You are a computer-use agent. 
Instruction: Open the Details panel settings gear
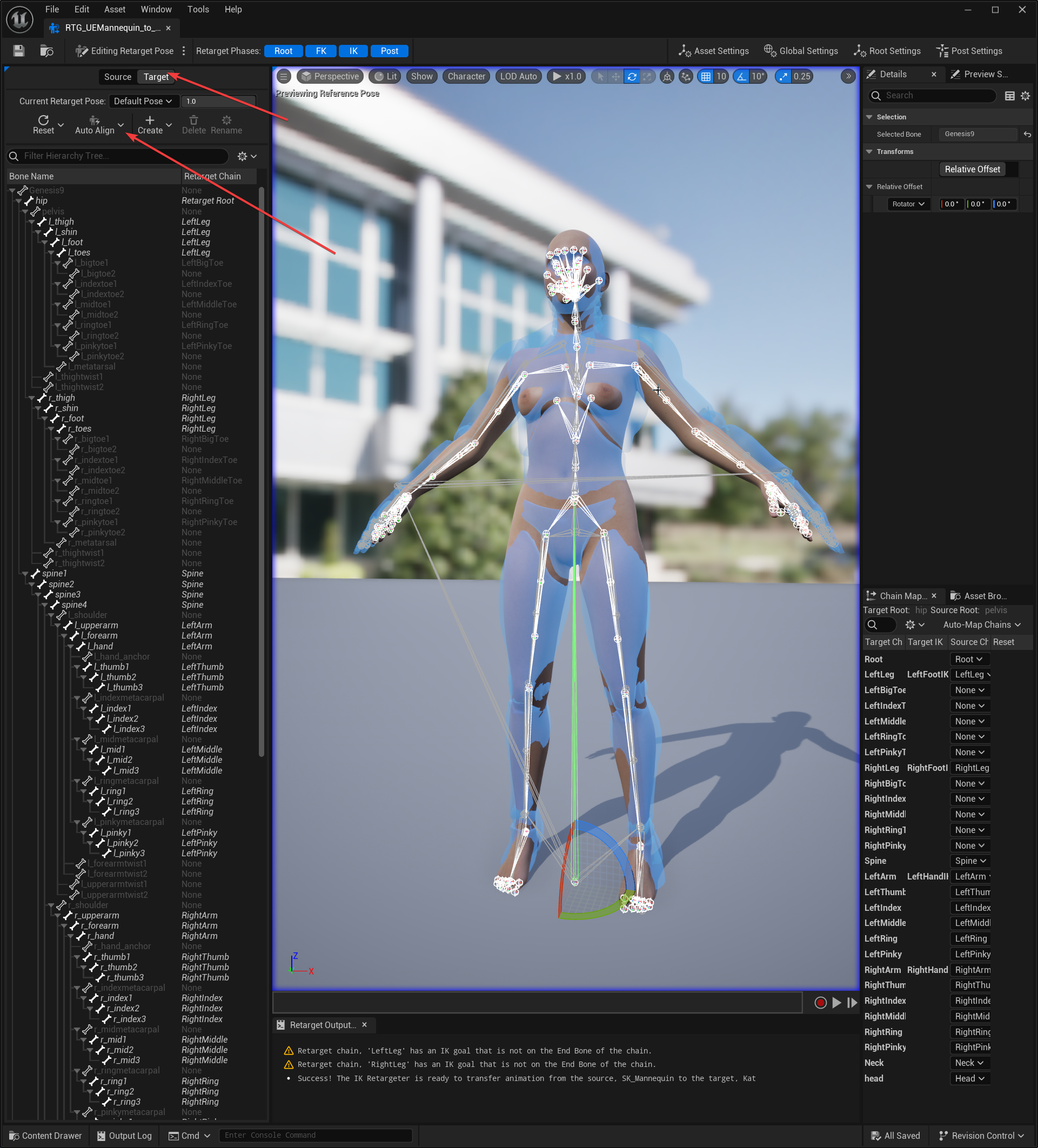[x=1026, y=96]
